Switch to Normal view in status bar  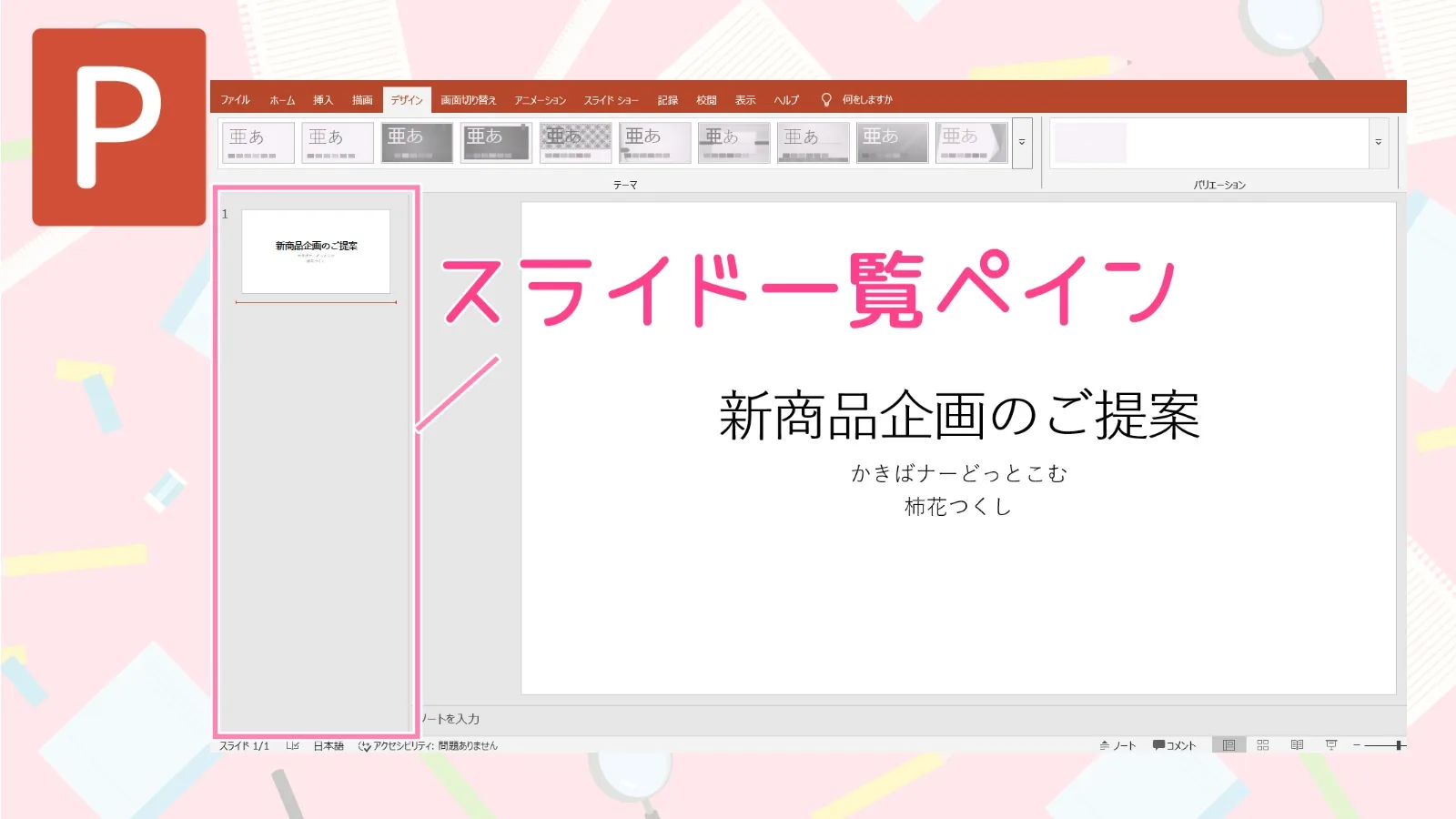click(1228, 745)
